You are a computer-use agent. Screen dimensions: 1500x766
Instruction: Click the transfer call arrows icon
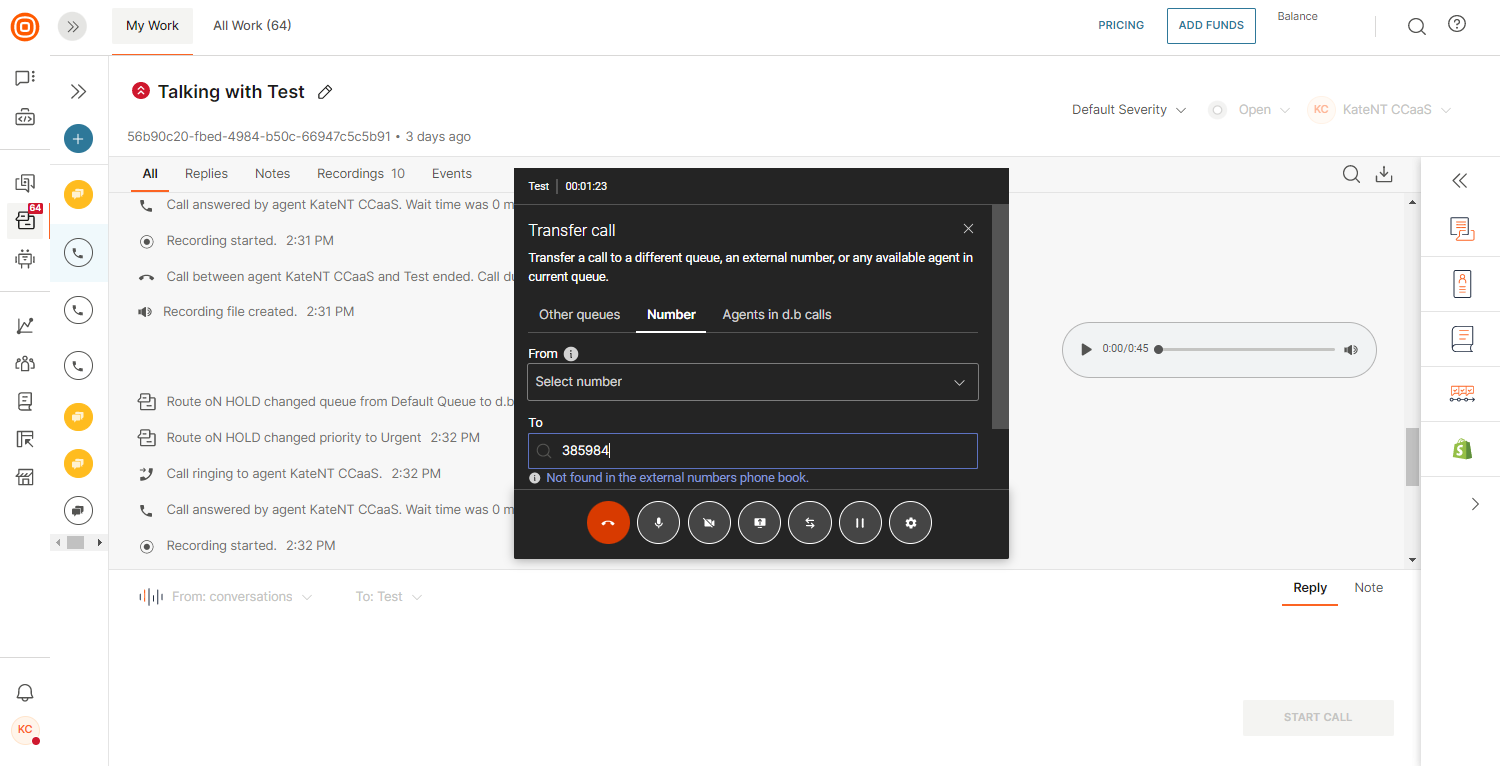click(x=810, y=523)
